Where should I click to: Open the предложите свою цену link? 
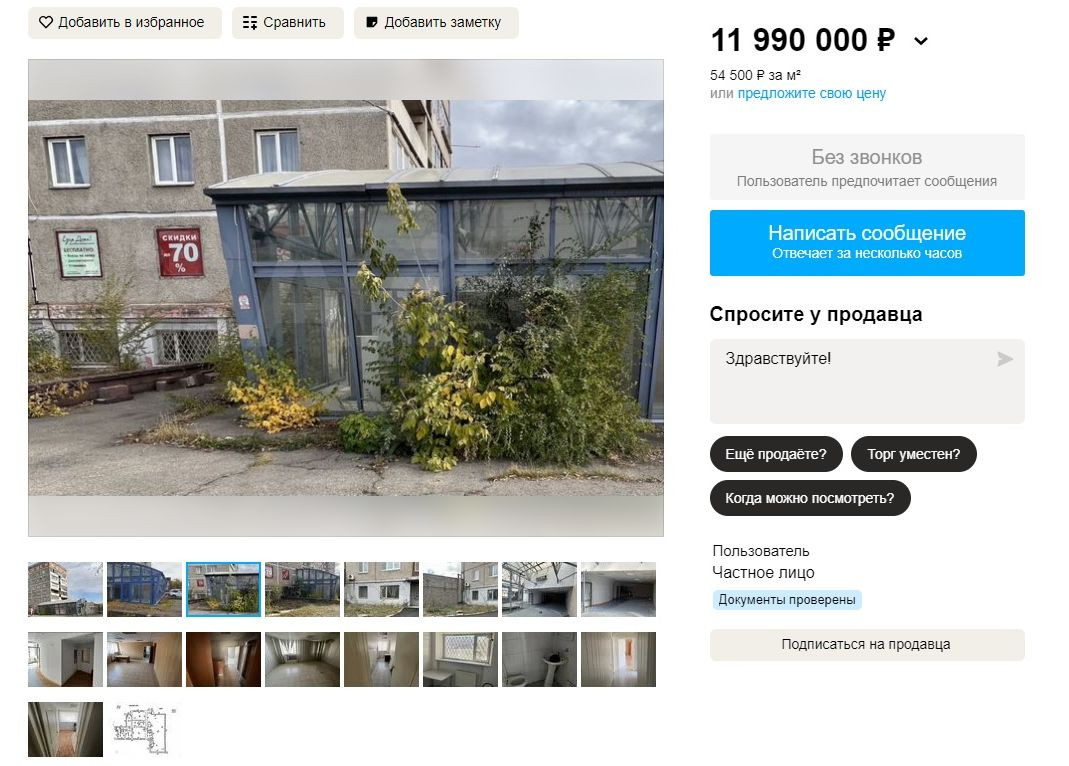[x=811, y=93]
